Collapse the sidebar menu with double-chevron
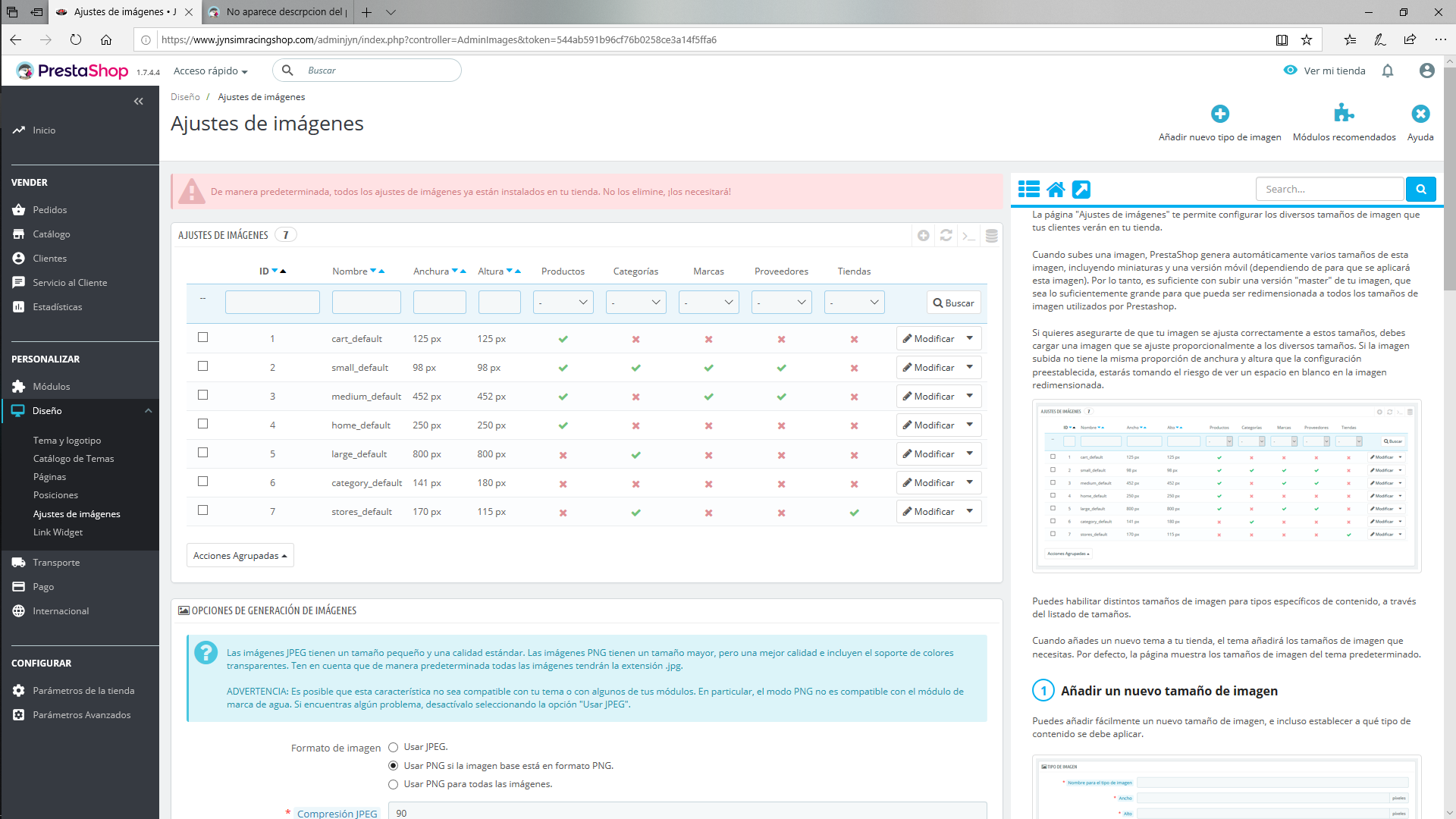Image resolution: width=1456 pixels, height=819 pixels. (138, 101)
